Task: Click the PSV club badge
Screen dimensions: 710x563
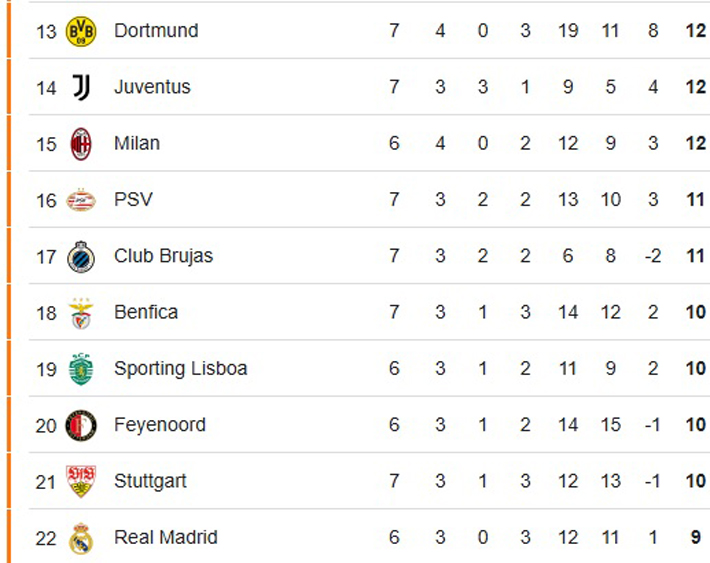Action: [81, 200]
